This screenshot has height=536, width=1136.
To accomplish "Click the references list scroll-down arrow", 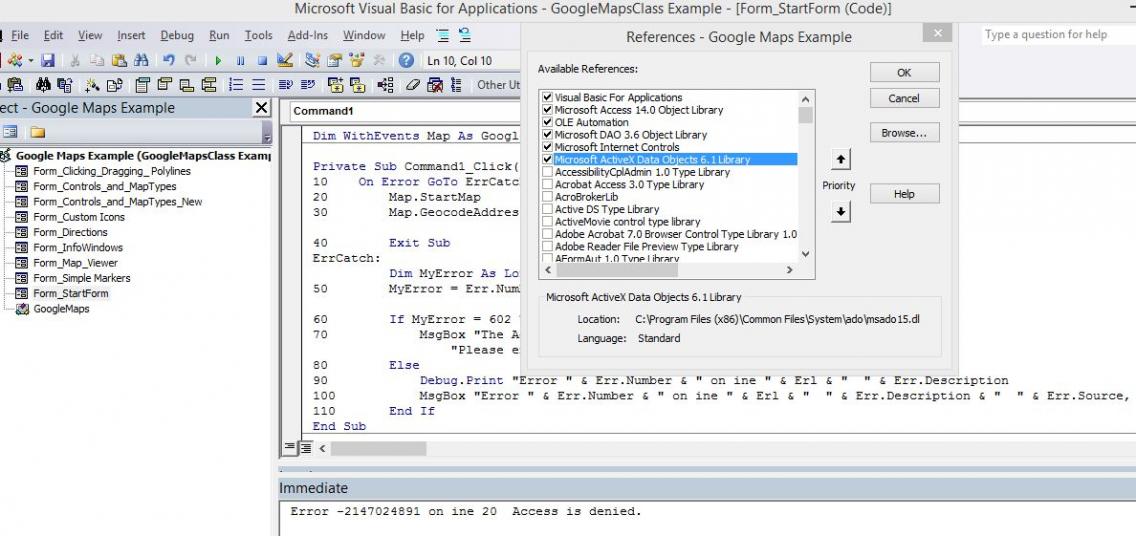I will point(806,254).
